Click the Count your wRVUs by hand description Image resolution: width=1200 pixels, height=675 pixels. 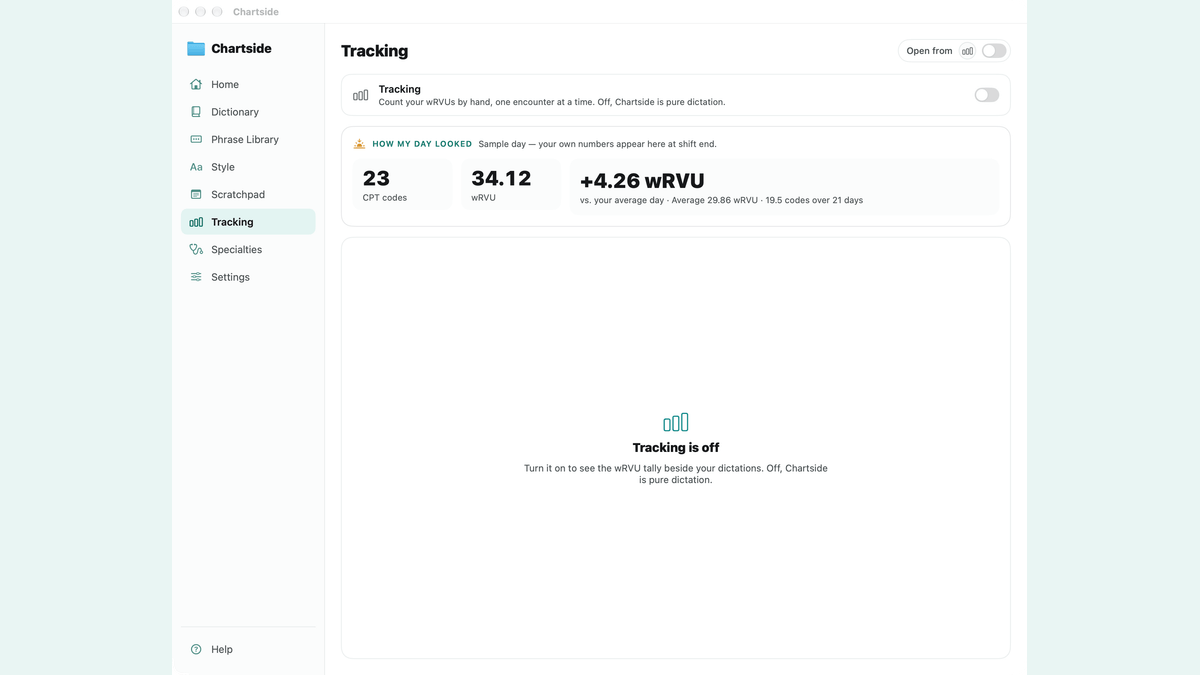coord(552,102)
